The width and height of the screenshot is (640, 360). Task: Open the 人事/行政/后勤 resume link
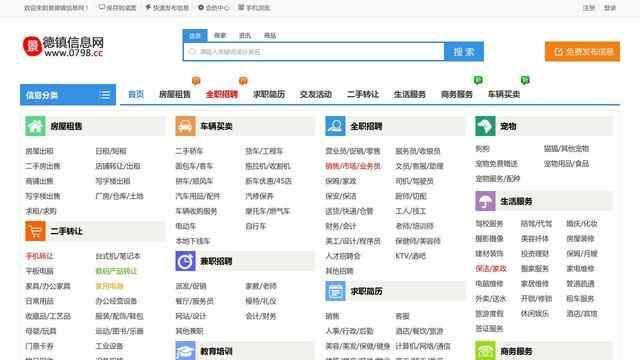pyautogui.click(x=349, y=331)
